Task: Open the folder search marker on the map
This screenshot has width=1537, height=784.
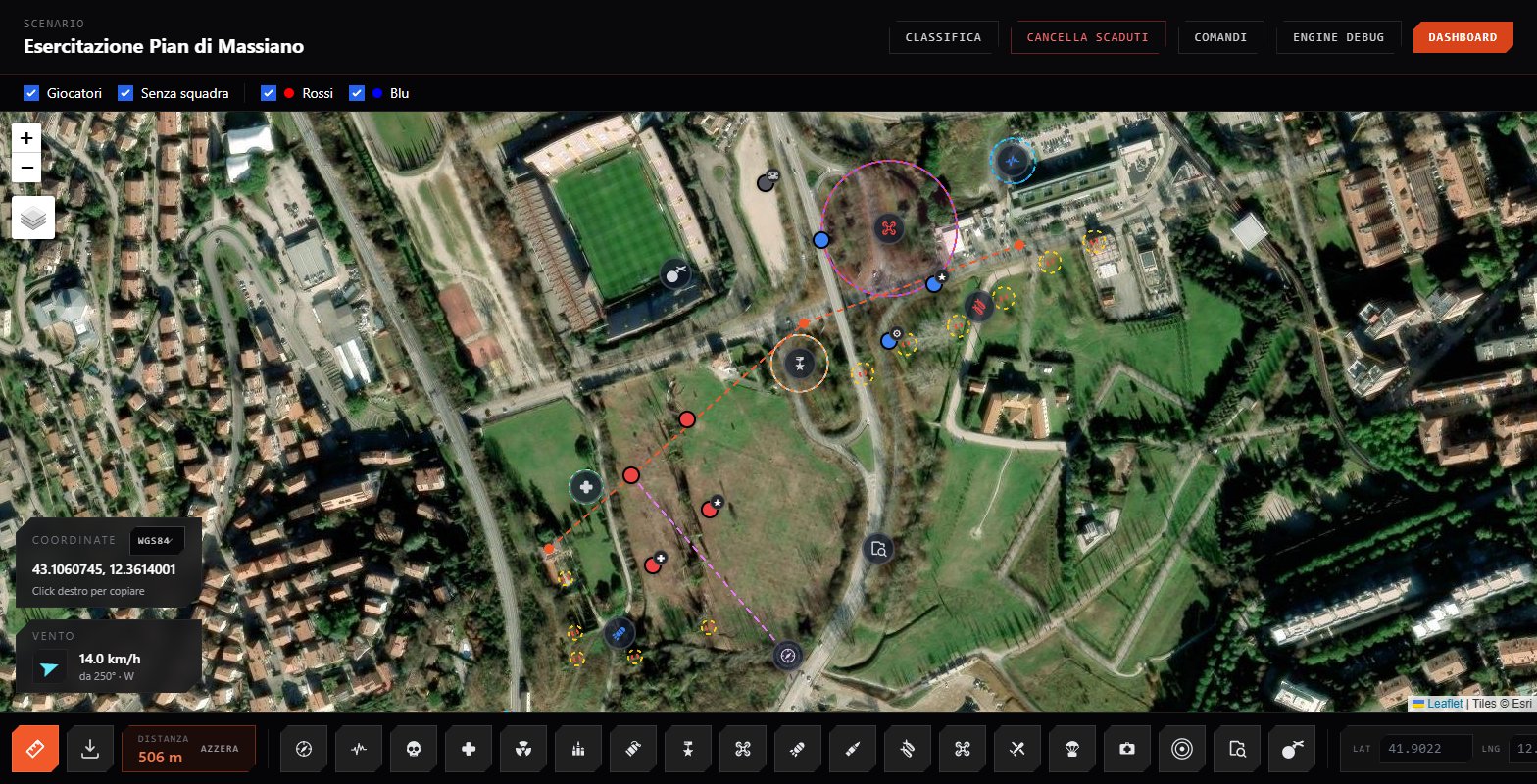Action: click(x=878, y=549)
